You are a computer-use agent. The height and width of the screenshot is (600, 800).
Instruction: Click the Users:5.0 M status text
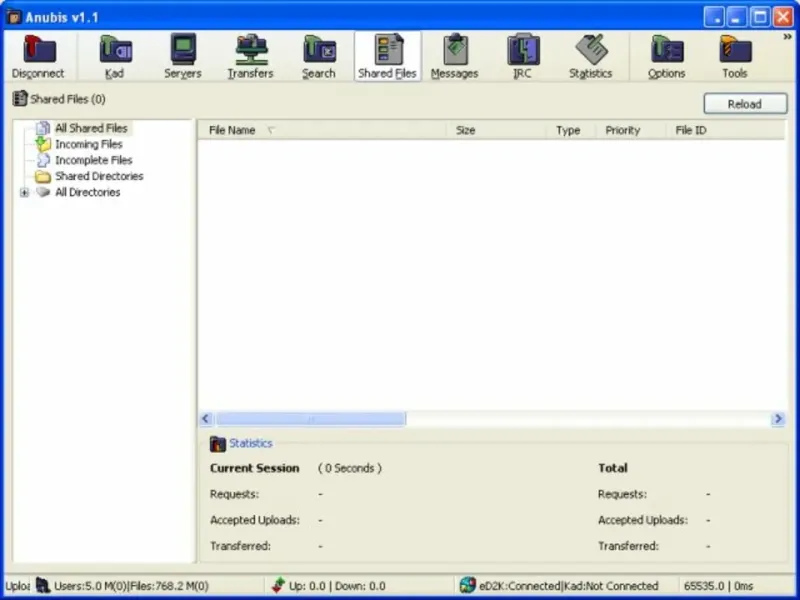131,586
